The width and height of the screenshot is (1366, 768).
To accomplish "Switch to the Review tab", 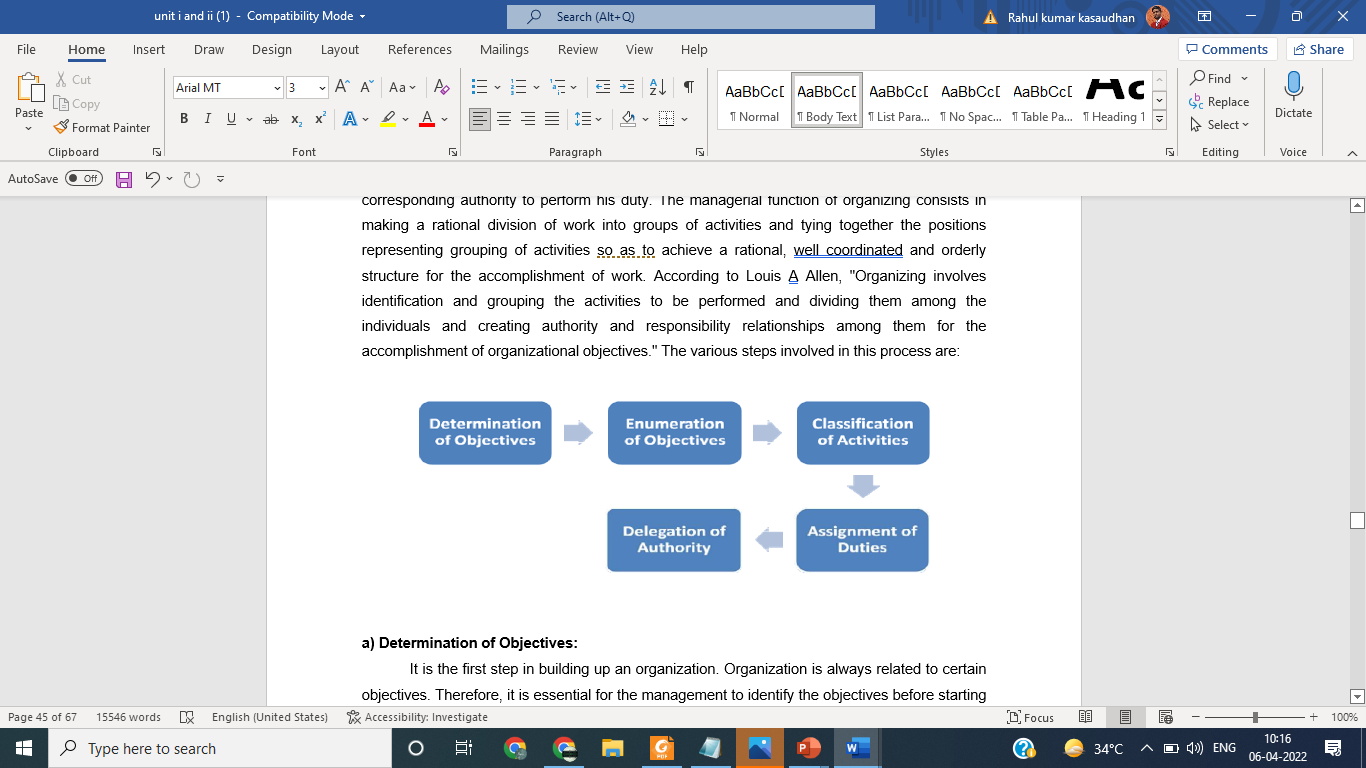I will [x=578, y=49].
